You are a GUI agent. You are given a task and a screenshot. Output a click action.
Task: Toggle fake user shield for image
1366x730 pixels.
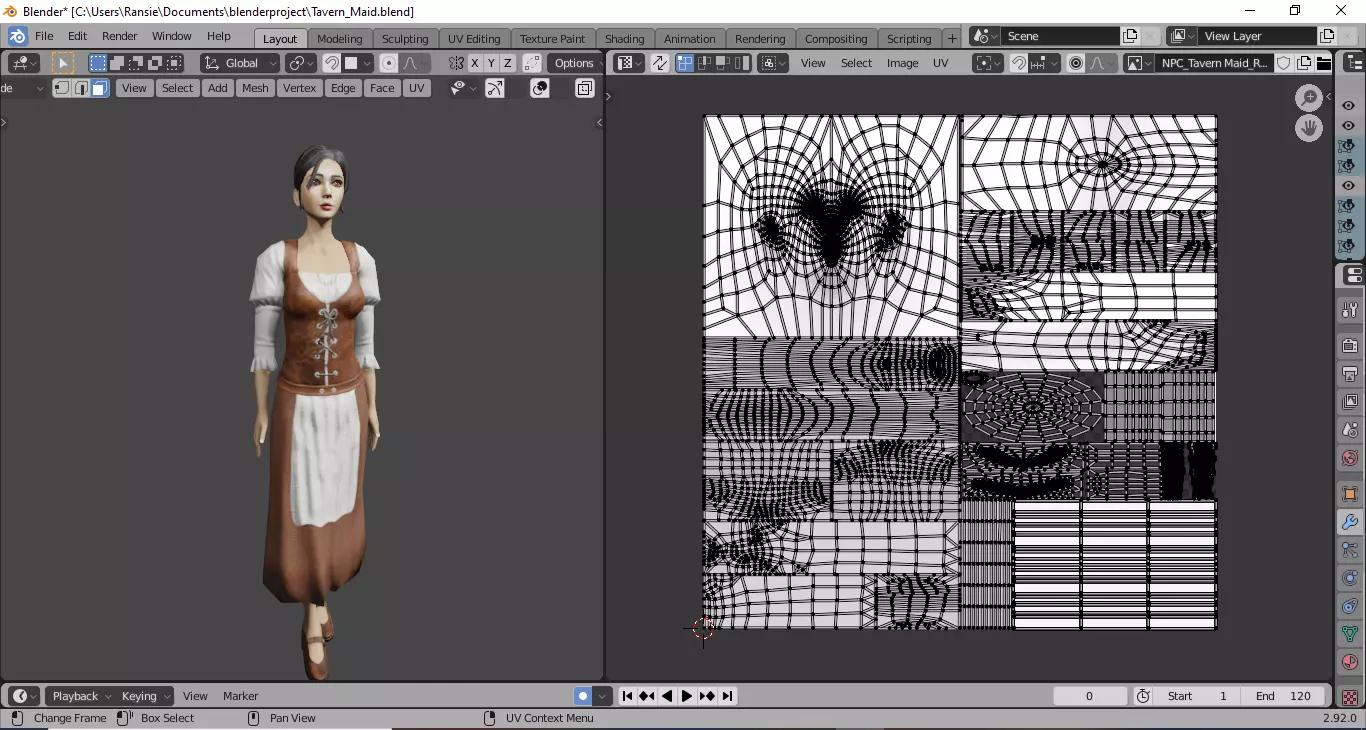point(1286,63)
